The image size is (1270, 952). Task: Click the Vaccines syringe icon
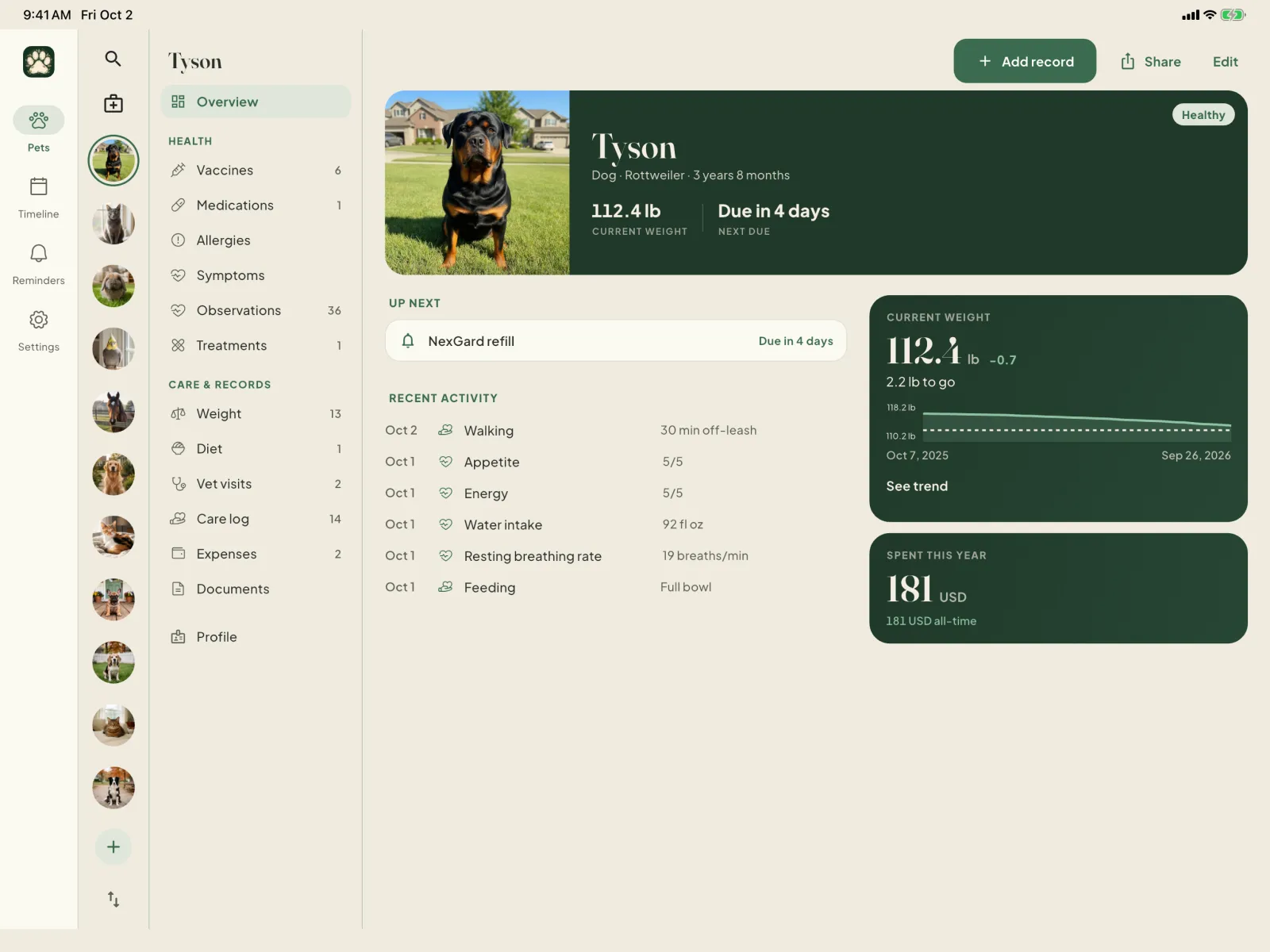coord(179,170)
